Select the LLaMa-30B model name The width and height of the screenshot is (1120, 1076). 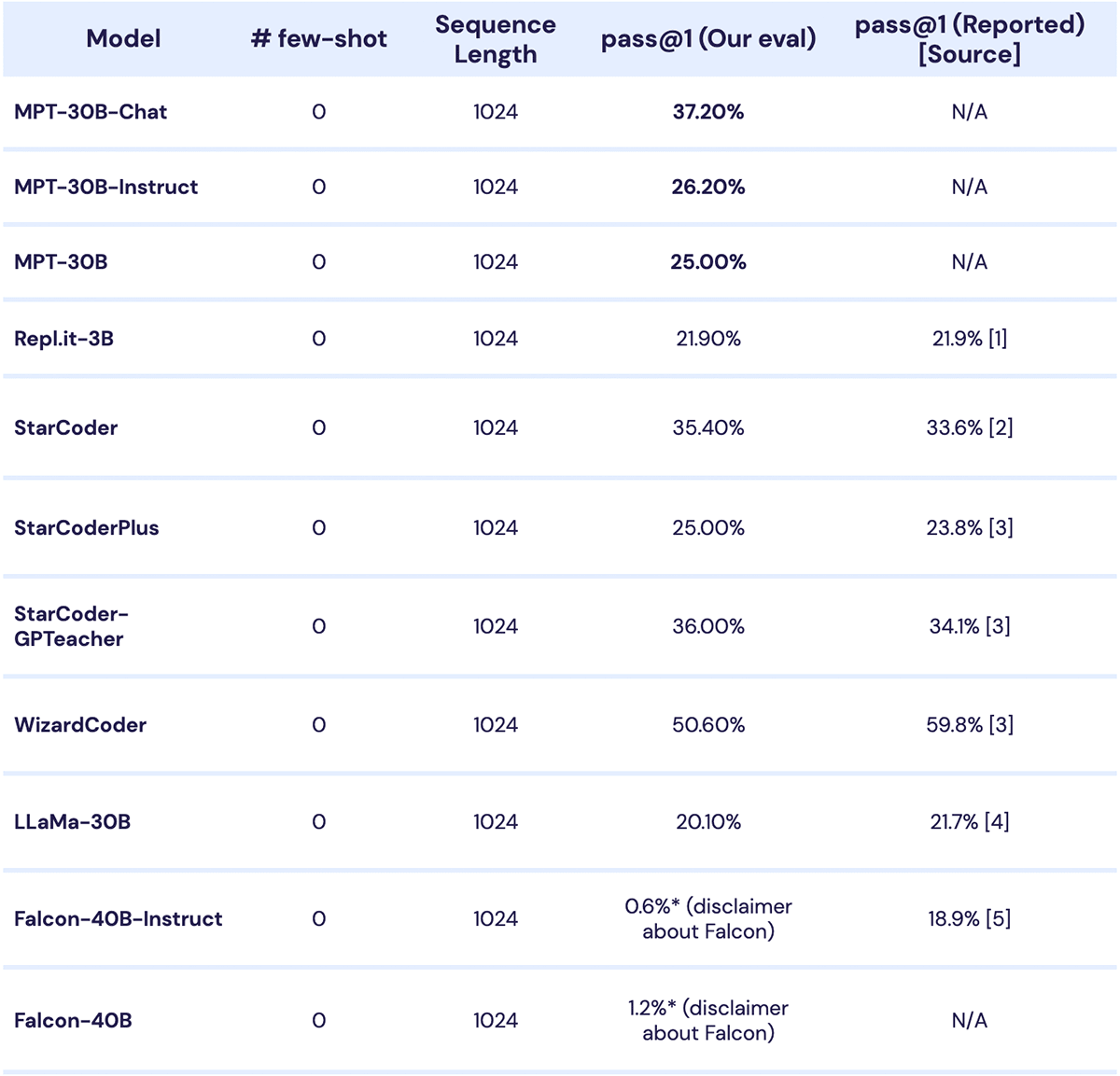tap(72, 821)
